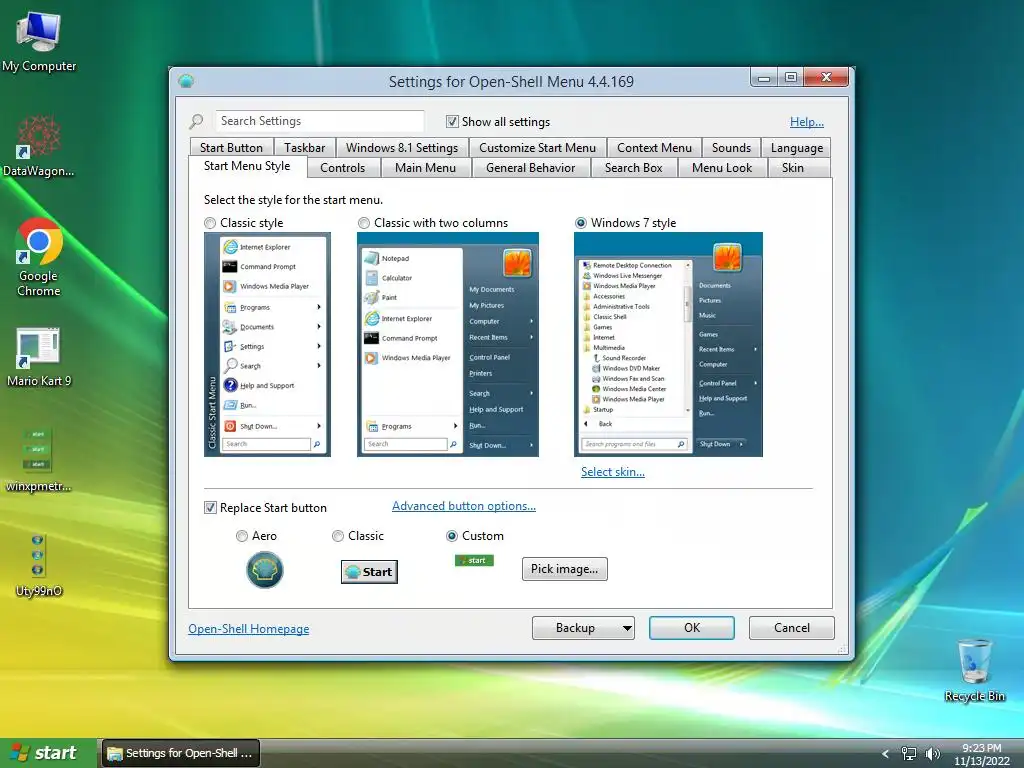
Task: Click the volume speaker tray icon
Action: point(933,754)
